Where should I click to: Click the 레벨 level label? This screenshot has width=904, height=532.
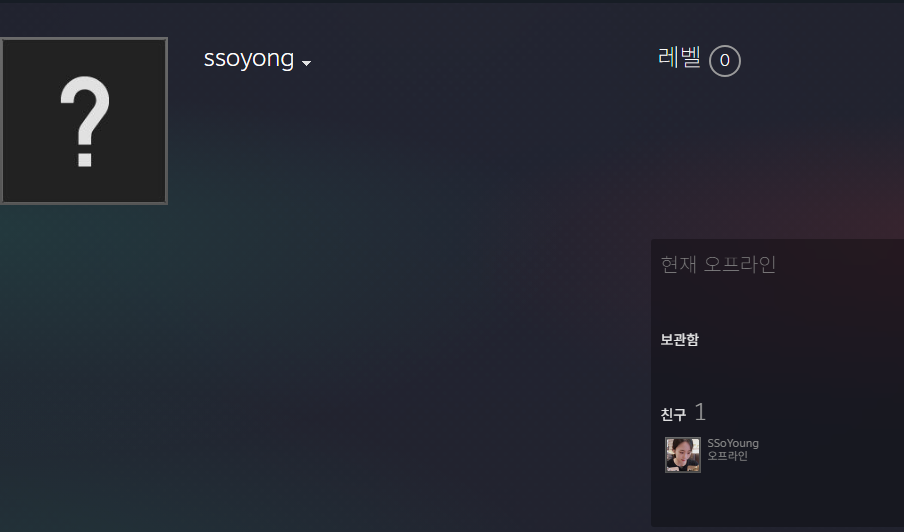pyautogui.click(x=679, y=58)
